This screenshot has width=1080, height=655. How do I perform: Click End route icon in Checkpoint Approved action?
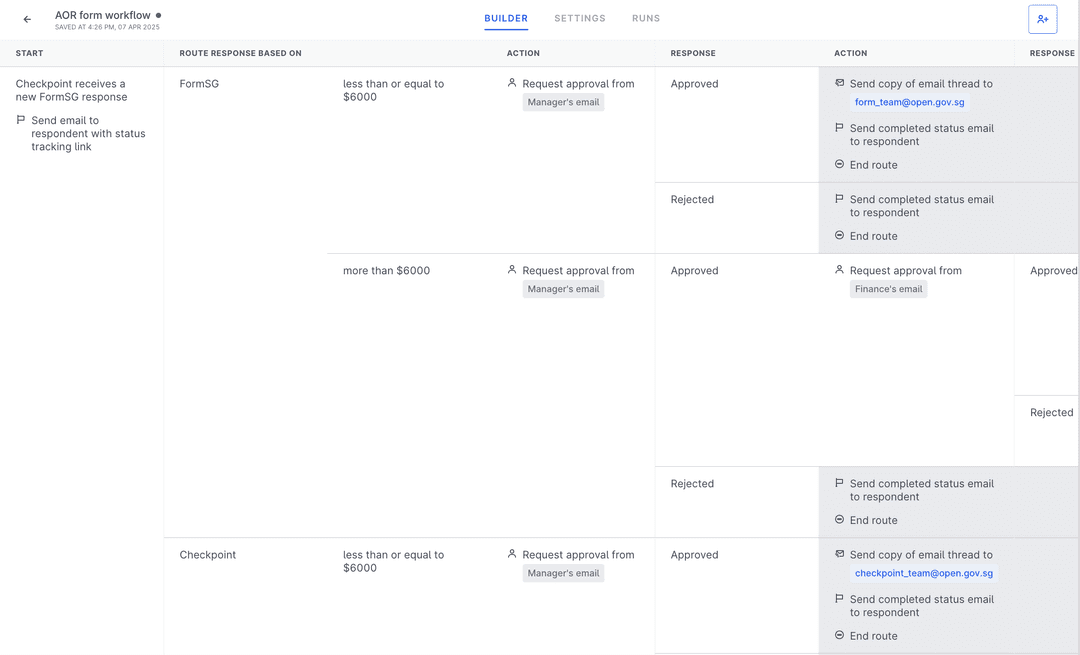(839, 635)
